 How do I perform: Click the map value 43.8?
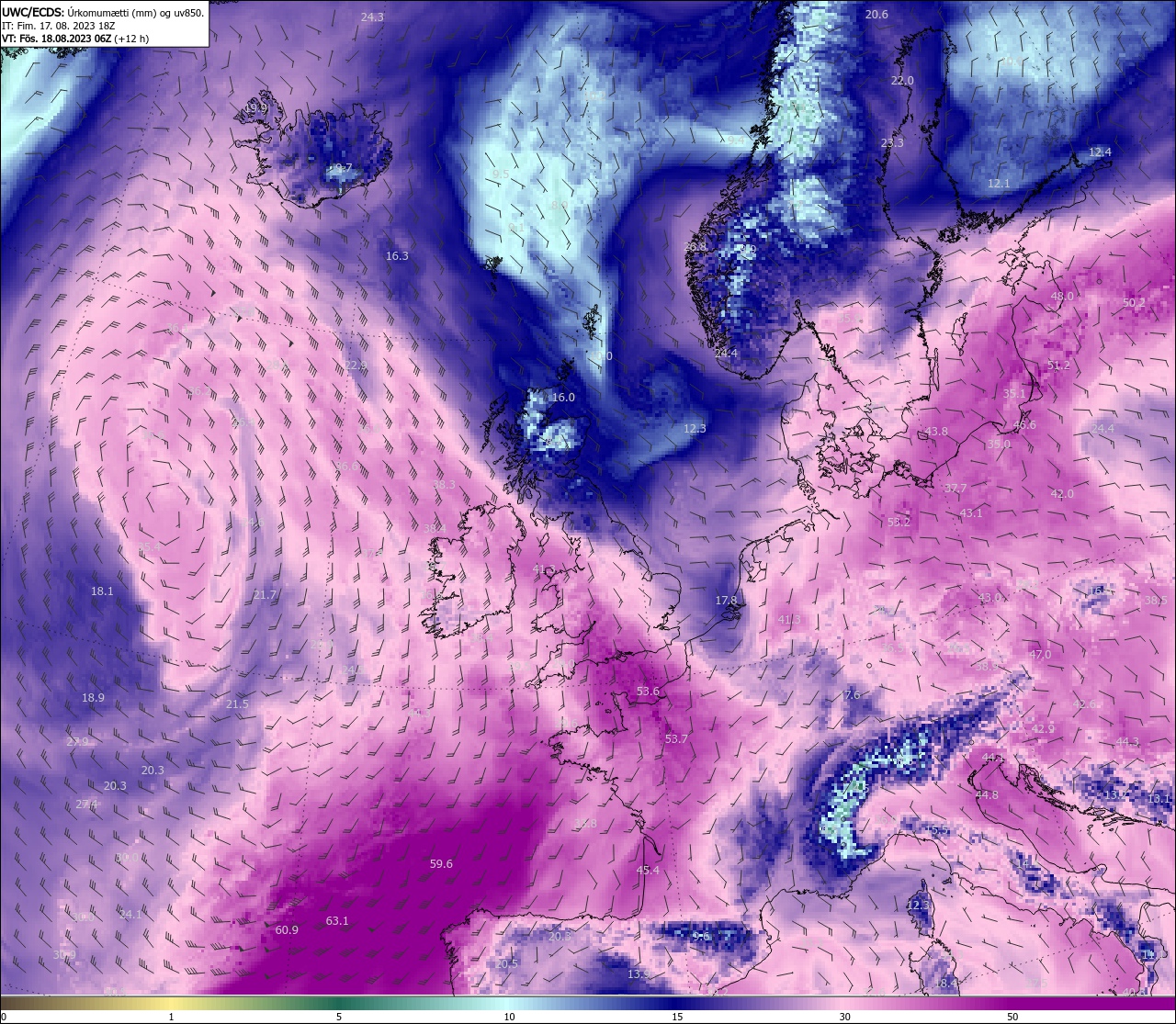tap(936, 432)
